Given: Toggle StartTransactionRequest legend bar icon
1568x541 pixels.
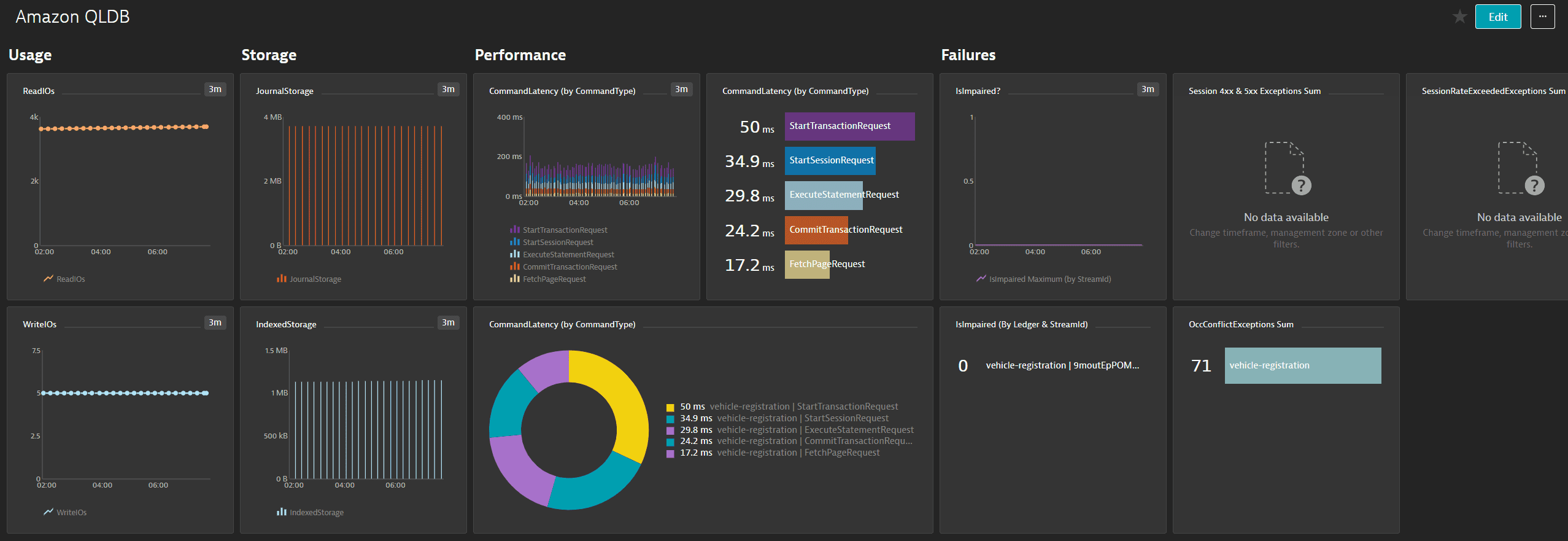Looking at the screenshot, I should pos(515,230).
